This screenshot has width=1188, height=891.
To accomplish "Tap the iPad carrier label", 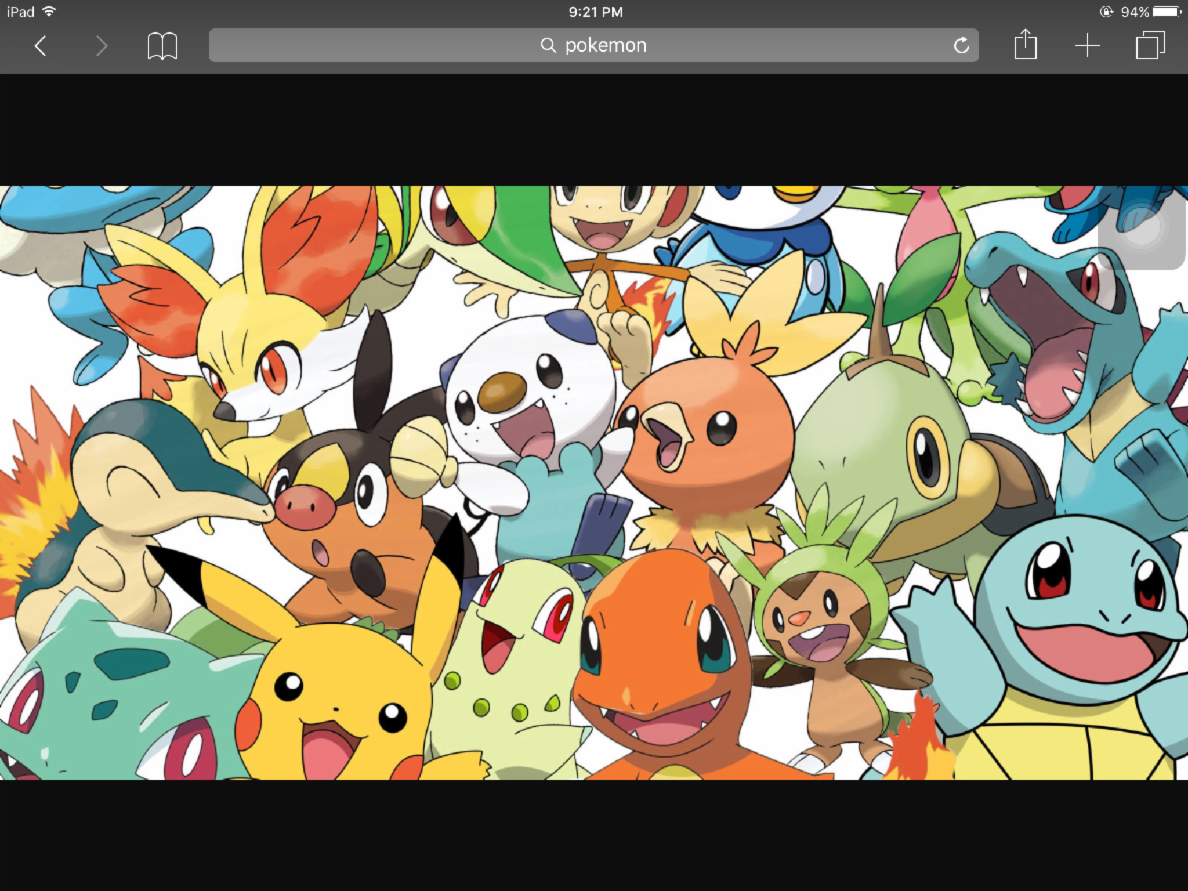I will click(20, 11).
